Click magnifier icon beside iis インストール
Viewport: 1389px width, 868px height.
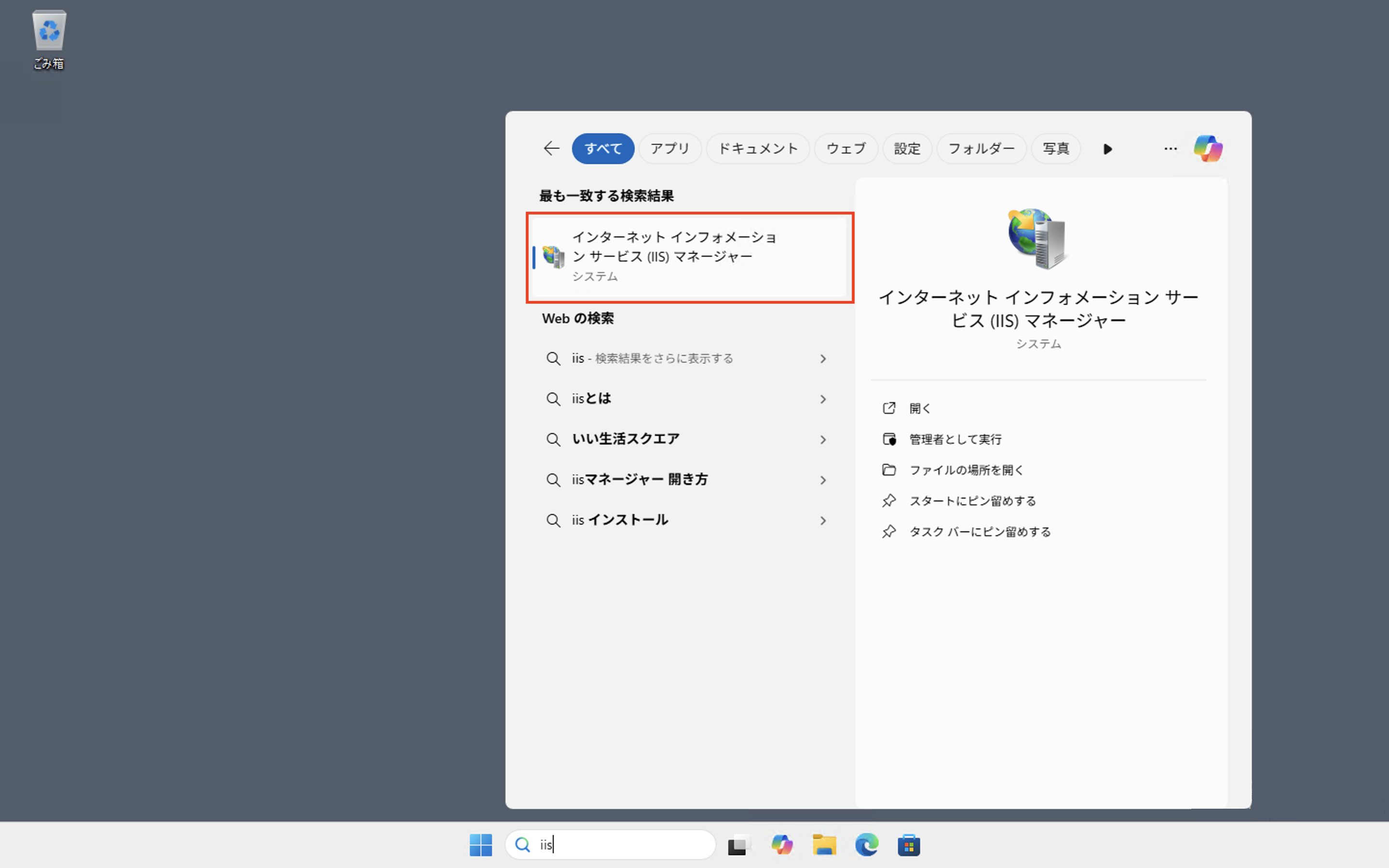(x=553, y=521)
